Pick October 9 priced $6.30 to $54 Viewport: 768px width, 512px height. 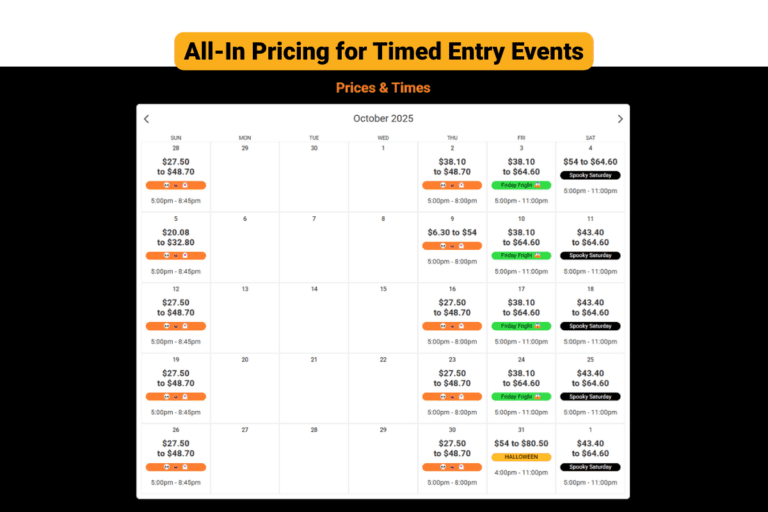(452, 247)
